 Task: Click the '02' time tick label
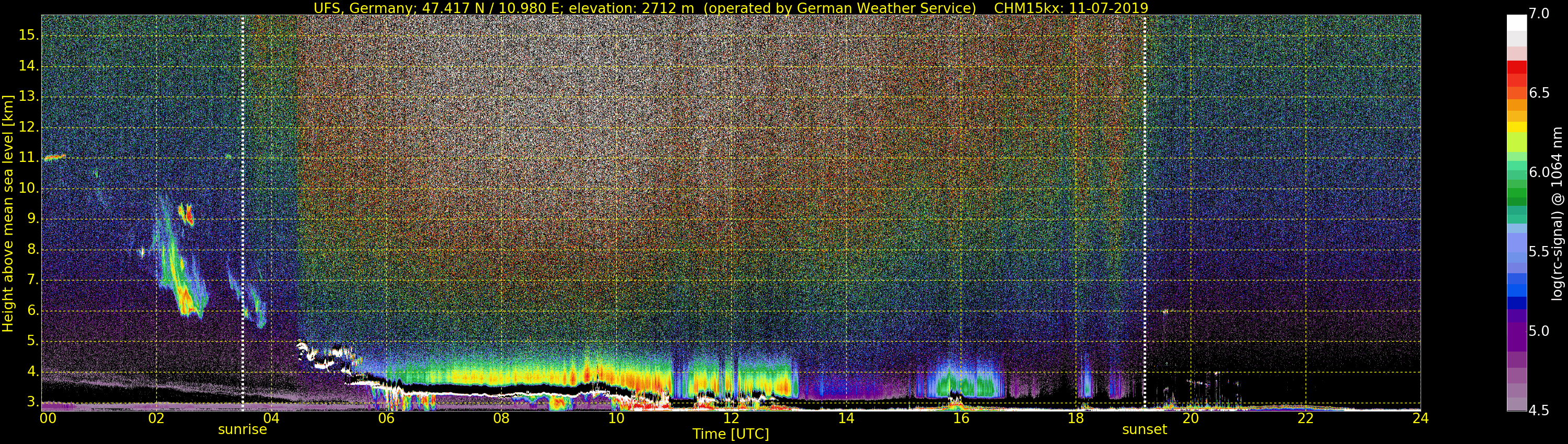tap(156, 418)
